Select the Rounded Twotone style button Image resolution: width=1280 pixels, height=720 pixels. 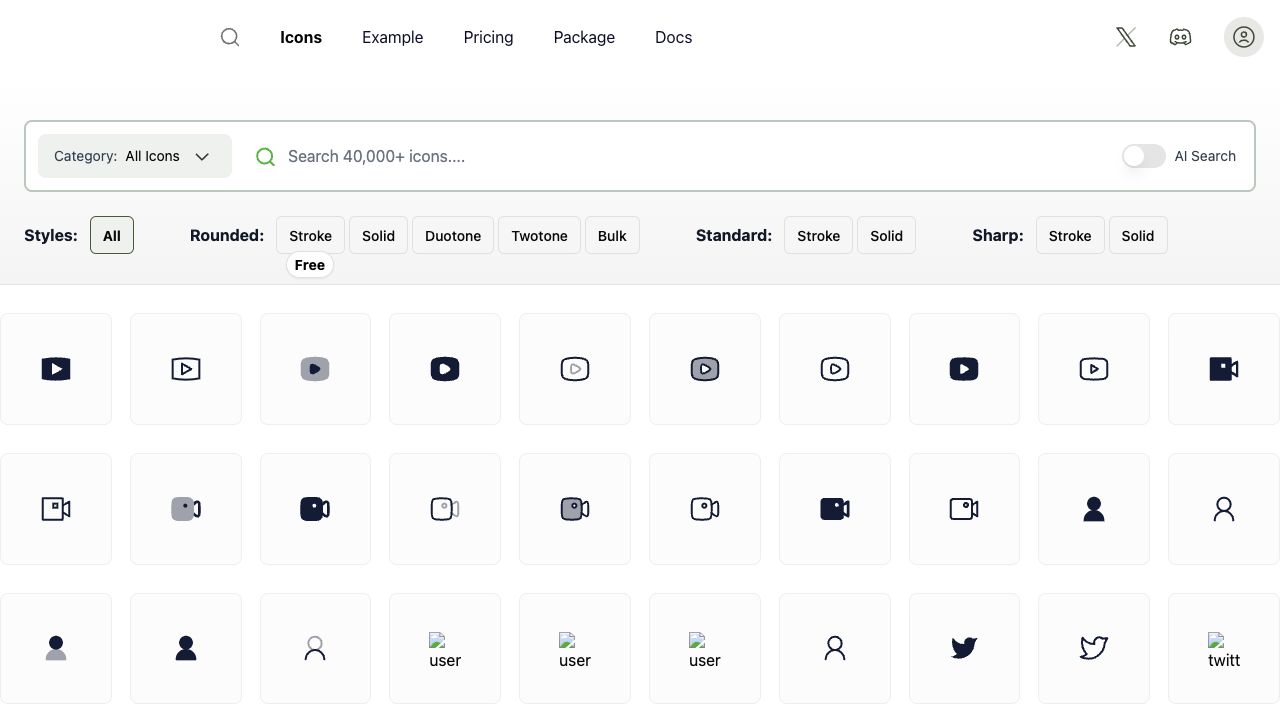click(539, 236)
